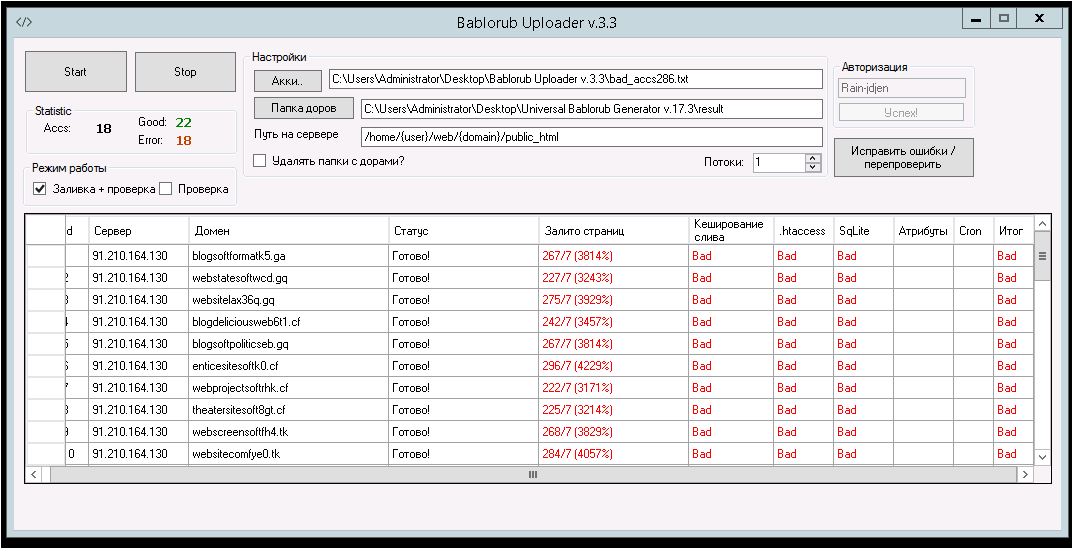Viewport: 1073px width, 549px height.
Task: Sort by Статус column header
Action: click(464, 231)
